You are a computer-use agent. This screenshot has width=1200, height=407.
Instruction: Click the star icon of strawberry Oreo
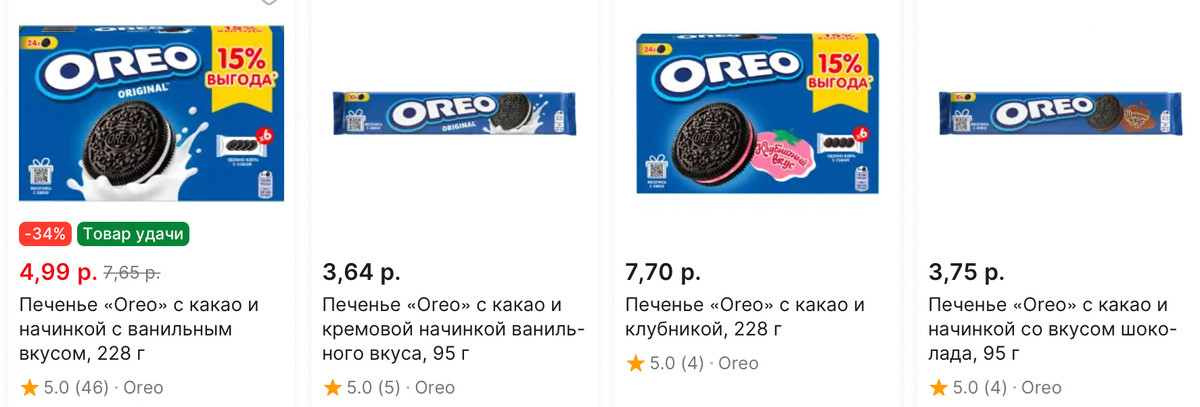point(635,363)
